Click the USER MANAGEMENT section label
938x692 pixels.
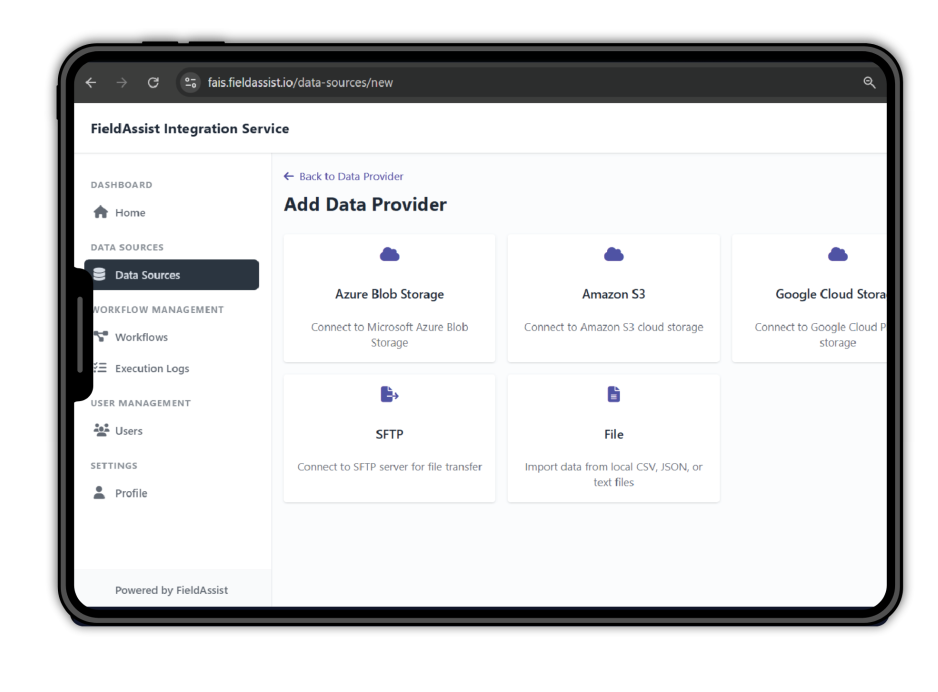click(141, 403)
